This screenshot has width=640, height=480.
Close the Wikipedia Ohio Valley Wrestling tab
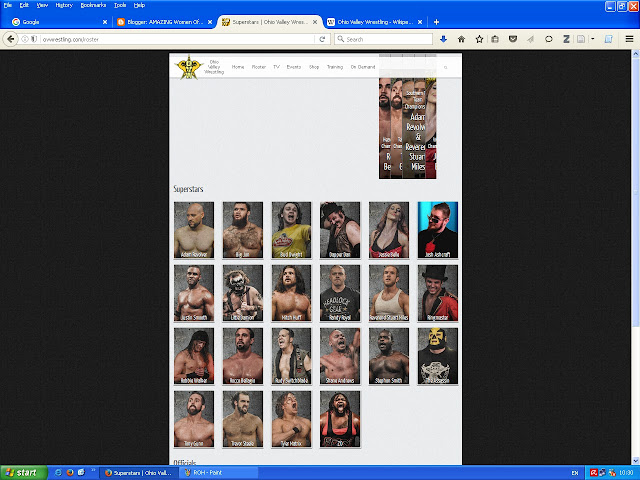point(420,22)
